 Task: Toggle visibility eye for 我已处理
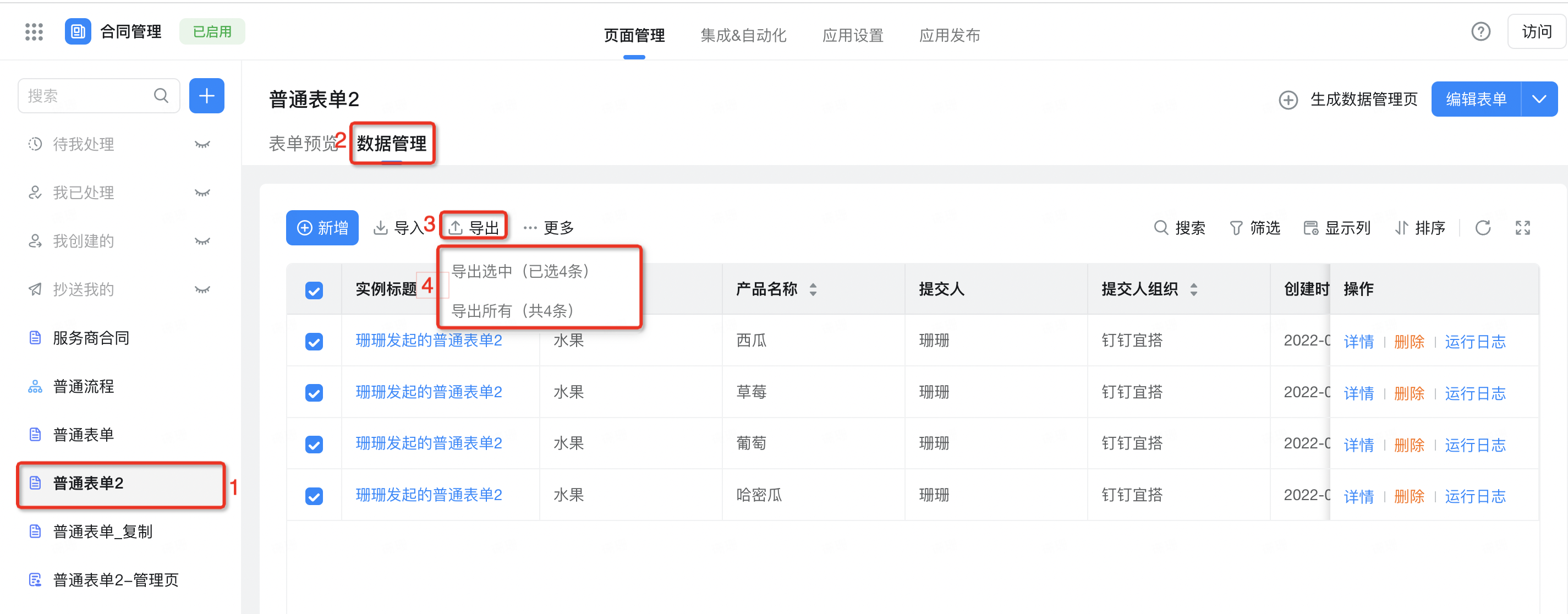pos(202,193)
